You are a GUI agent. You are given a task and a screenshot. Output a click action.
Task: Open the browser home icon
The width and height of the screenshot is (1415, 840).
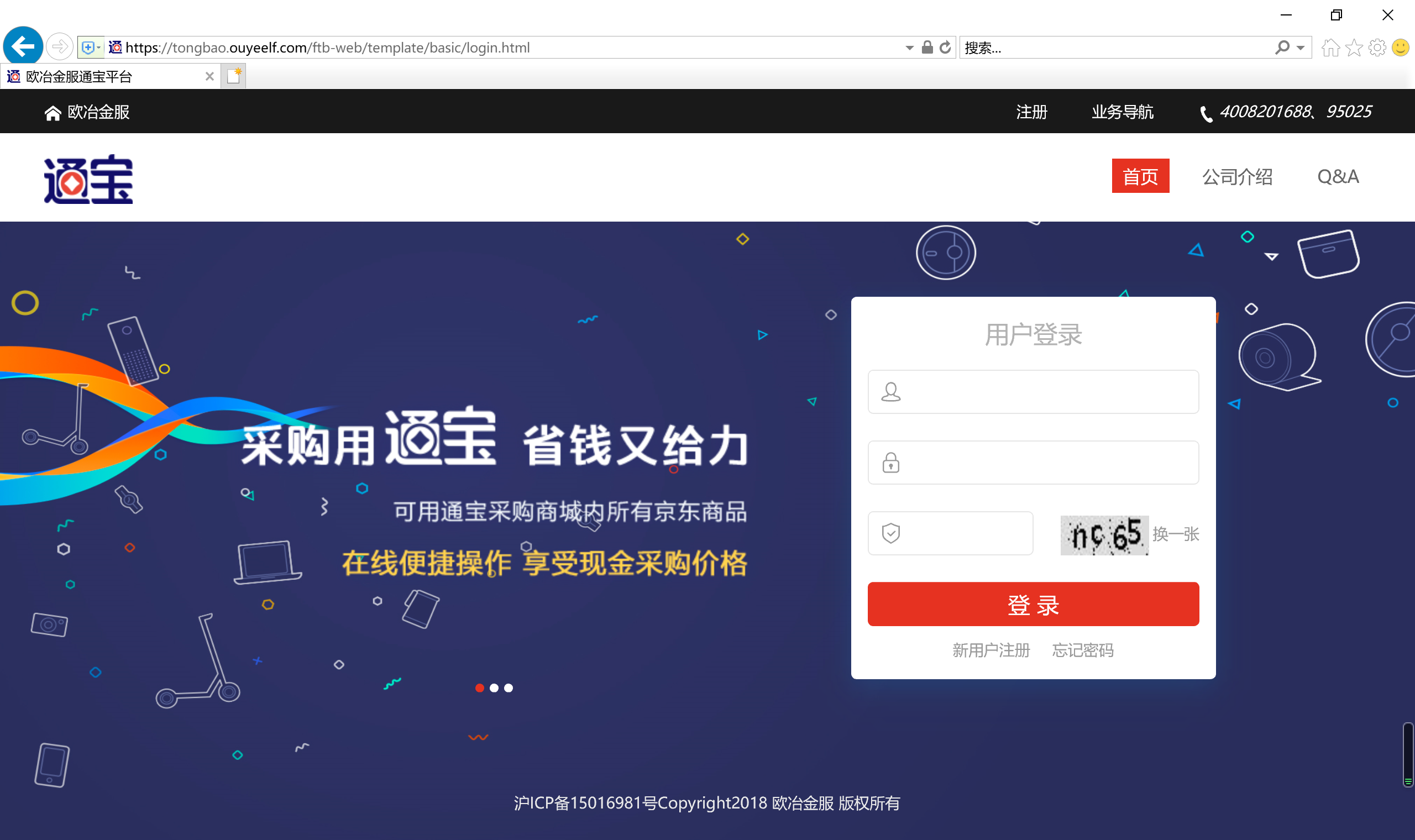1330,48
